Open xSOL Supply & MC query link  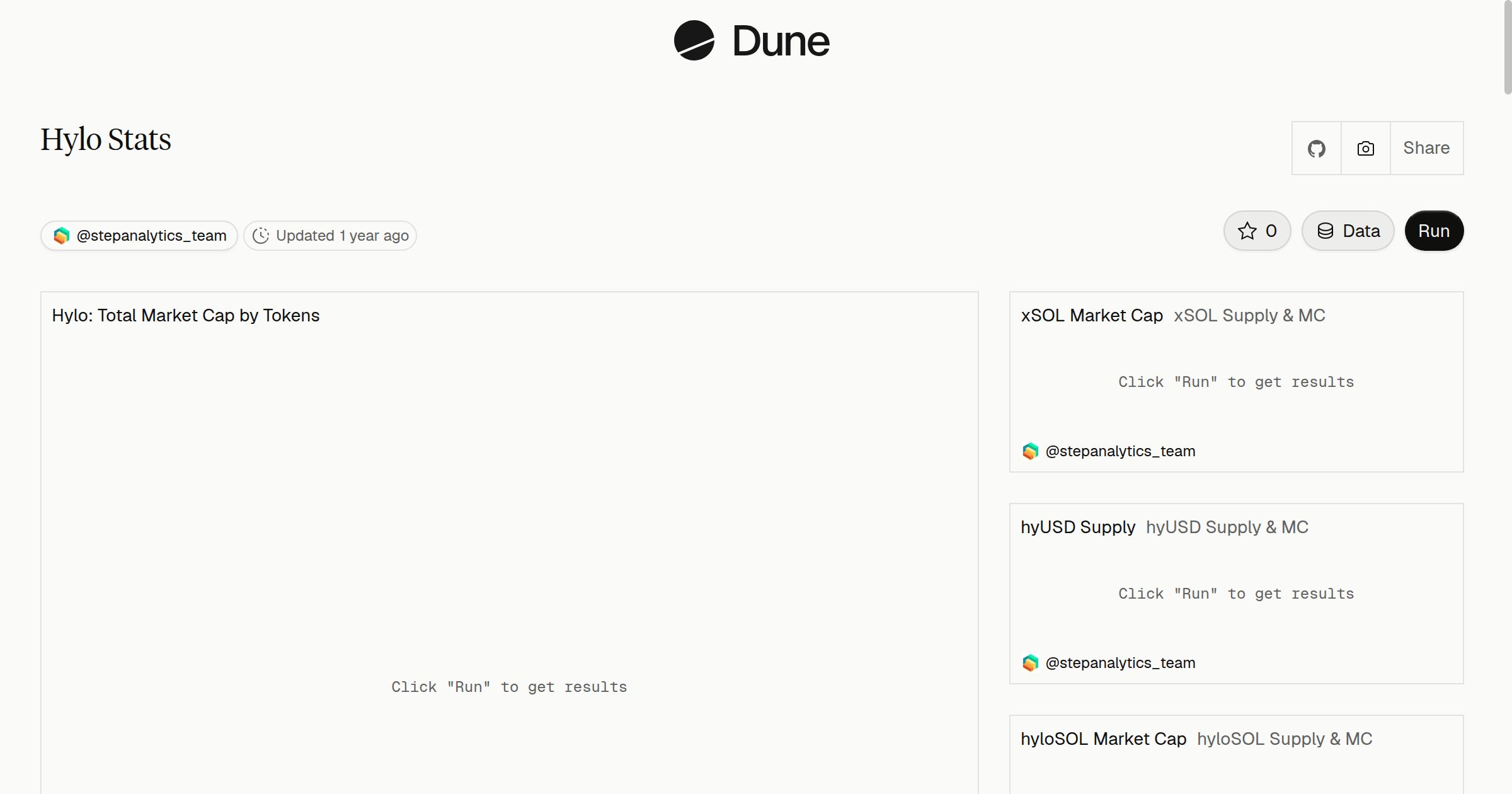point(1249,315)
